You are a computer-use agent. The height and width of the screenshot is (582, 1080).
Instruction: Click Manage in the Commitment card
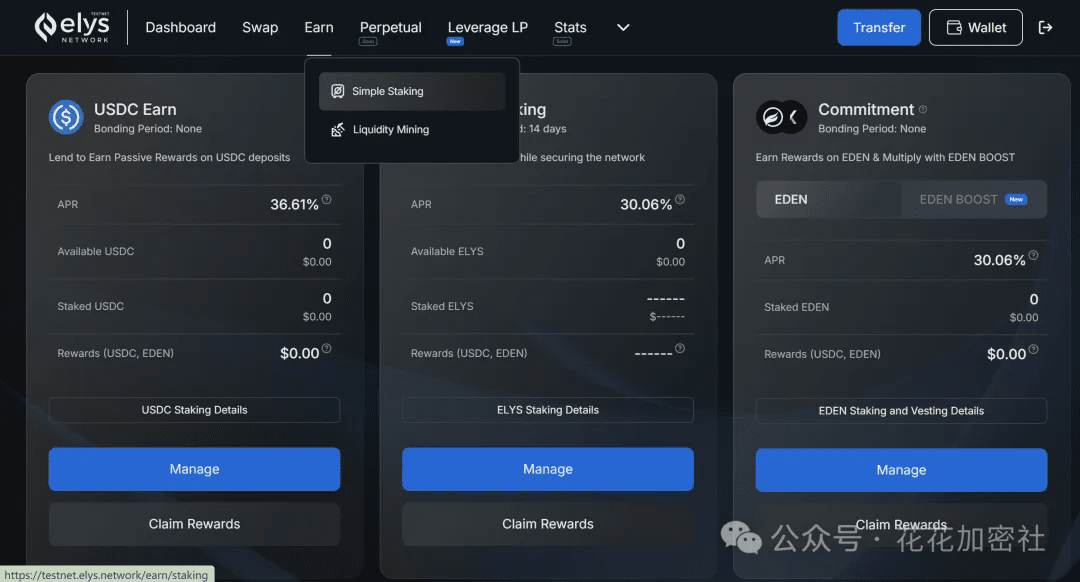[901, 470]
